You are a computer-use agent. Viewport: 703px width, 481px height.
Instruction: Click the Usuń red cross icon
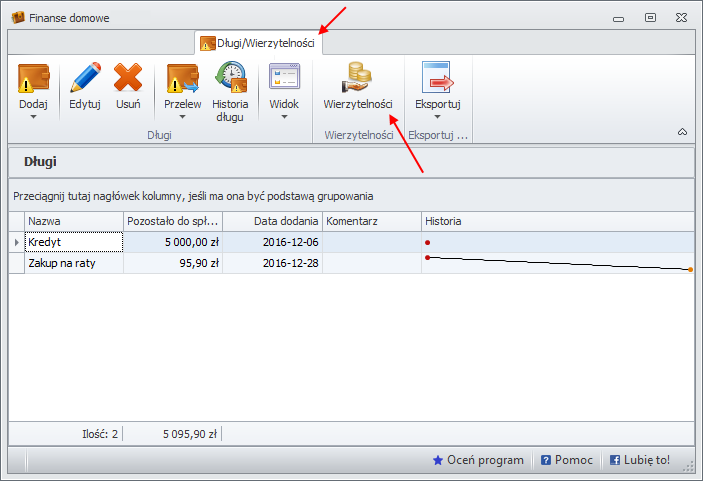128,77
